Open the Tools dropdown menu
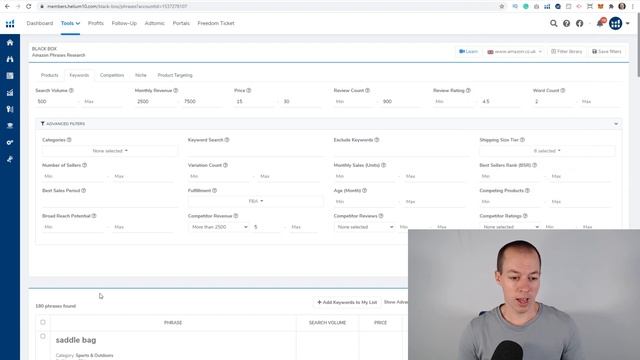The image size is (640, 360). point(70,23)
